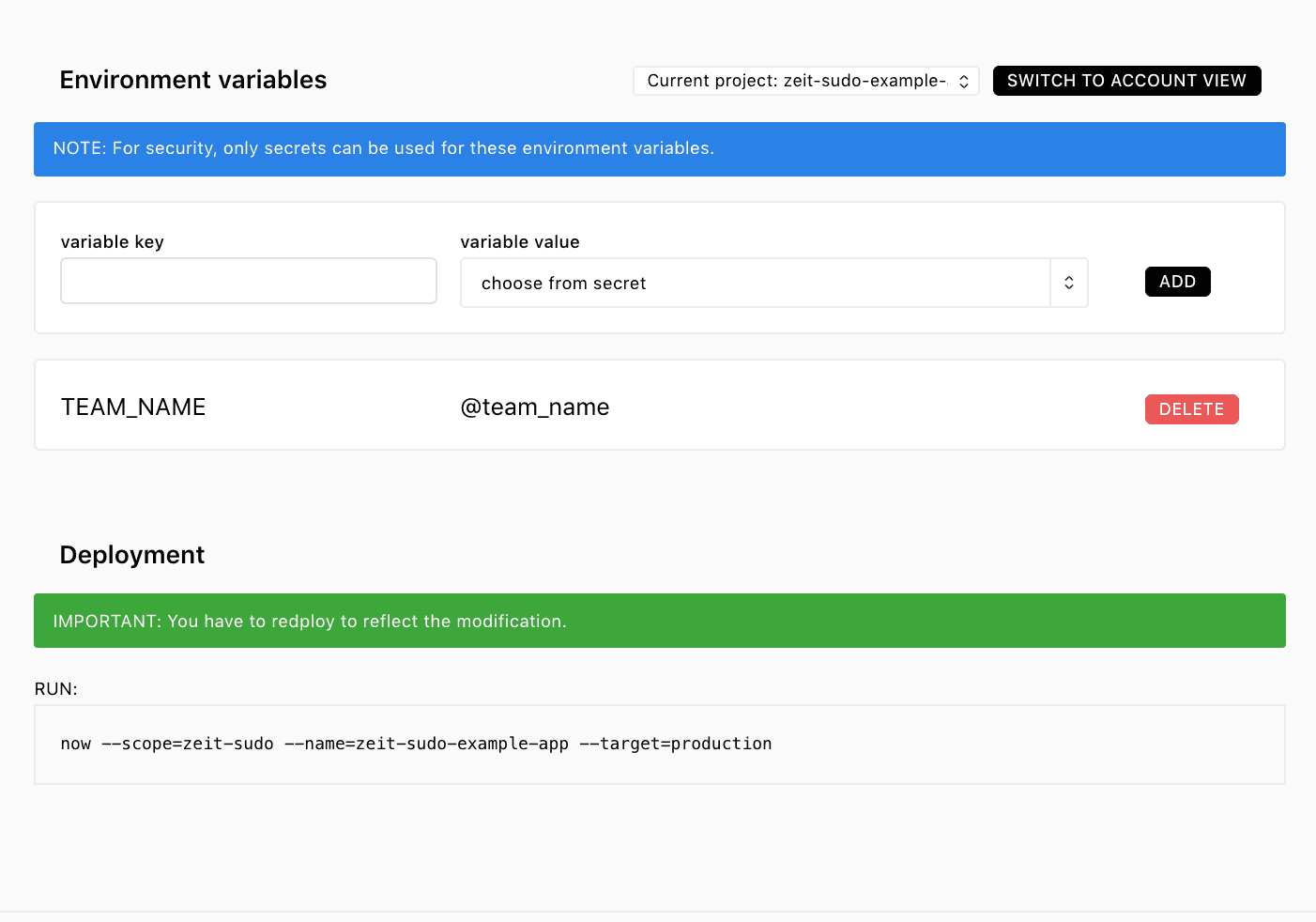Viewport: 1316px width, 922px height.
Task: Click the blue security NOTE banner
Action: pyautogui.click(x=659, y=149)
